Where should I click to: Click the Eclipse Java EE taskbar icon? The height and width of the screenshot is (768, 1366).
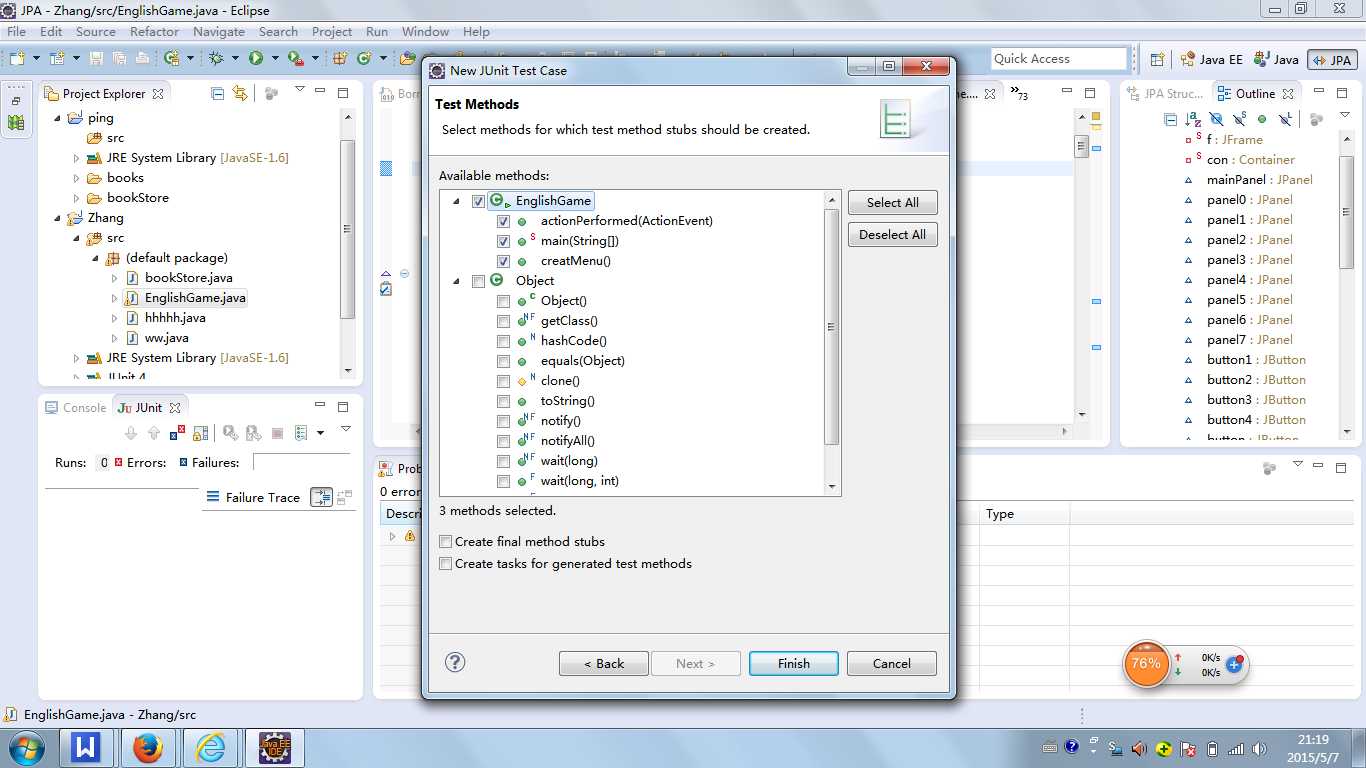pos(274,748)
